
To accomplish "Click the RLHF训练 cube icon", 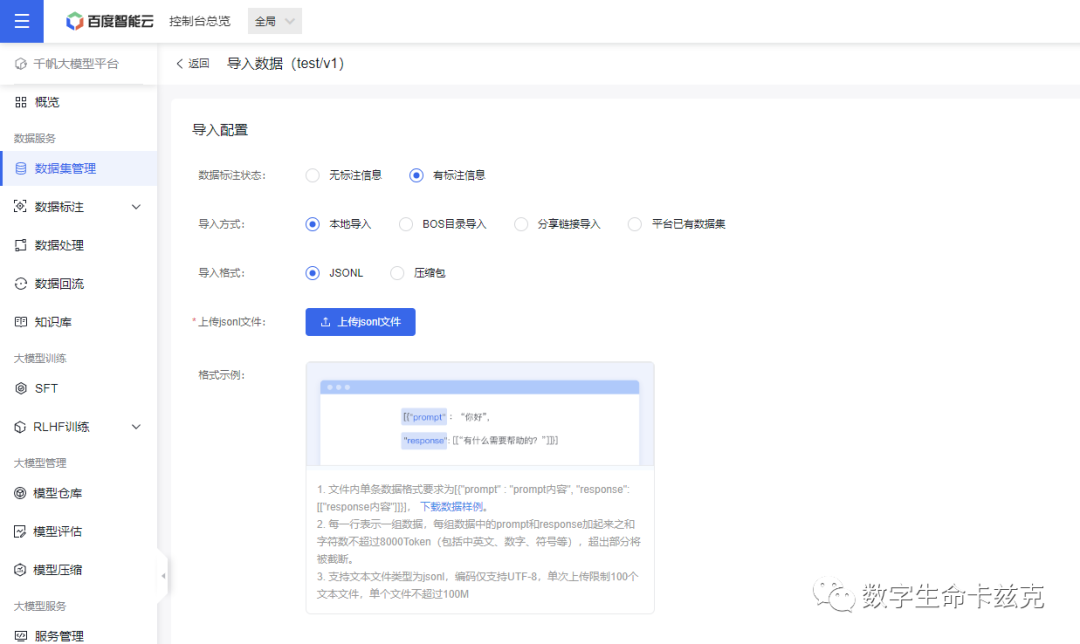I will 20,427.
